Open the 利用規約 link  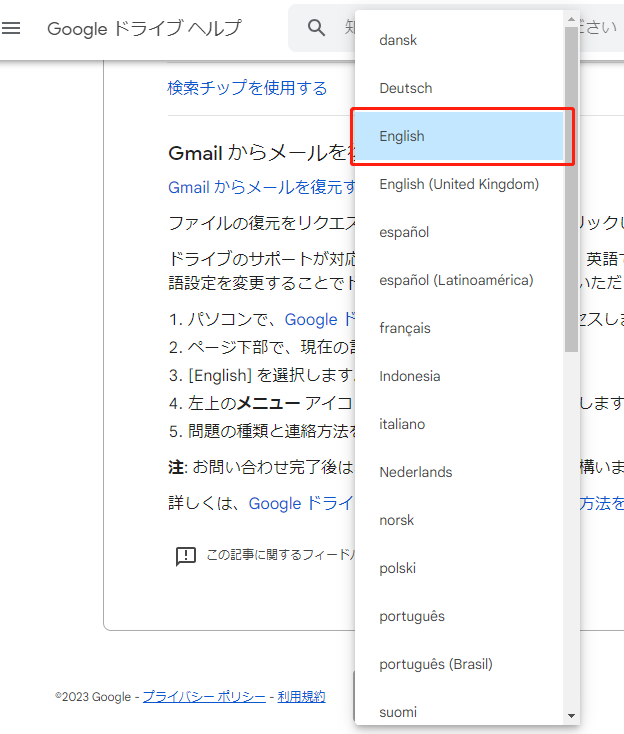point(301,697)
